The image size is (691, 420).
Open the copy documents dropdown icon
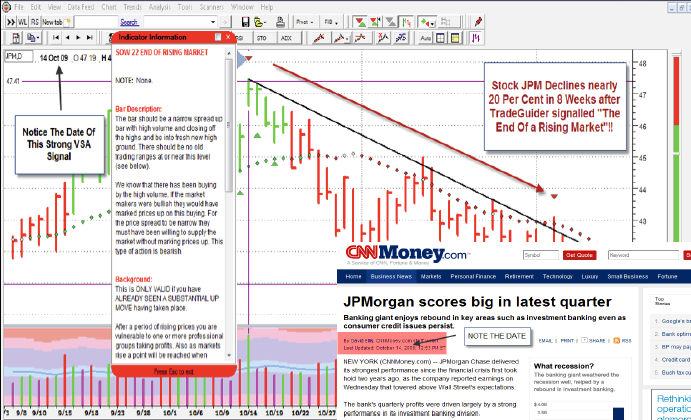coord(33,38)
